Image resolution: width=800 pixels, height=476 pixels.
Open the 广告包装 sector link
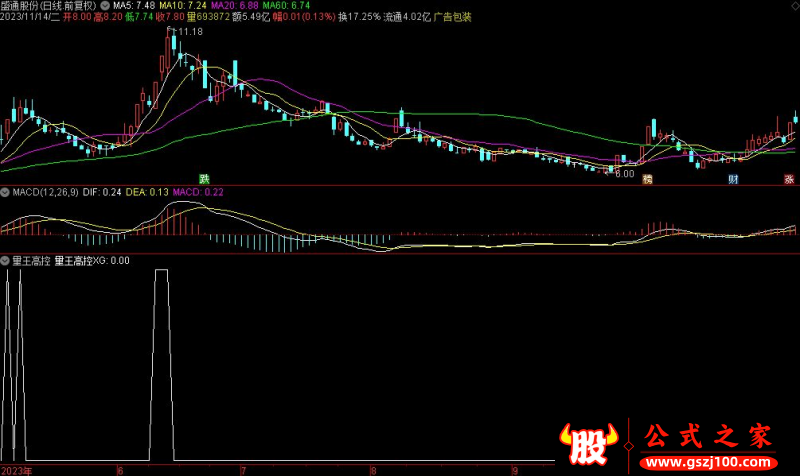tap(453, 17)
